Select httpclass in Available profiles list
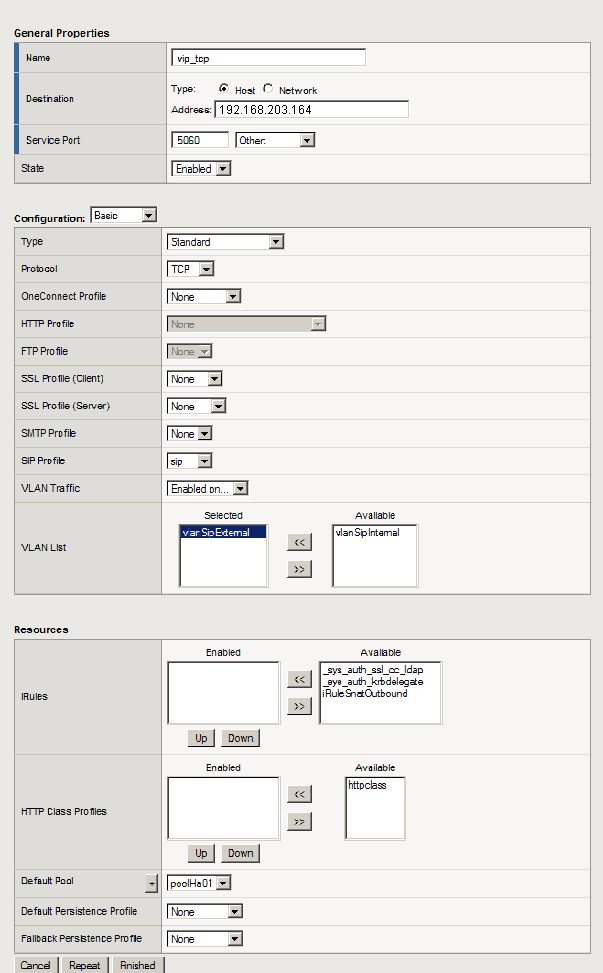The image size is (603, 973). [366, 786]
